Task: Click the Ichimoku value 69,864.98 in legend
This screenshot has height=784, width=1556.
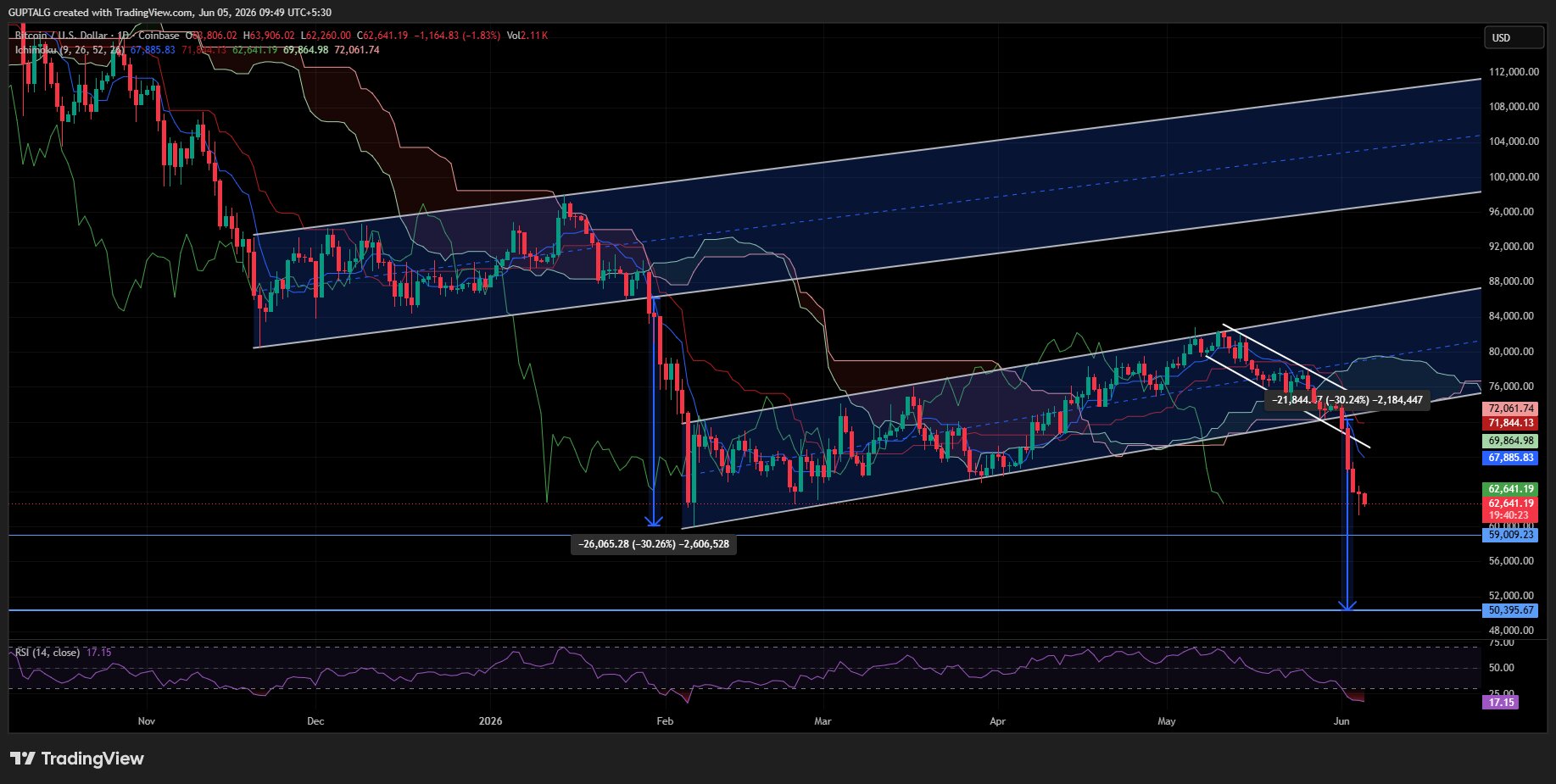Action: (305, 50)
